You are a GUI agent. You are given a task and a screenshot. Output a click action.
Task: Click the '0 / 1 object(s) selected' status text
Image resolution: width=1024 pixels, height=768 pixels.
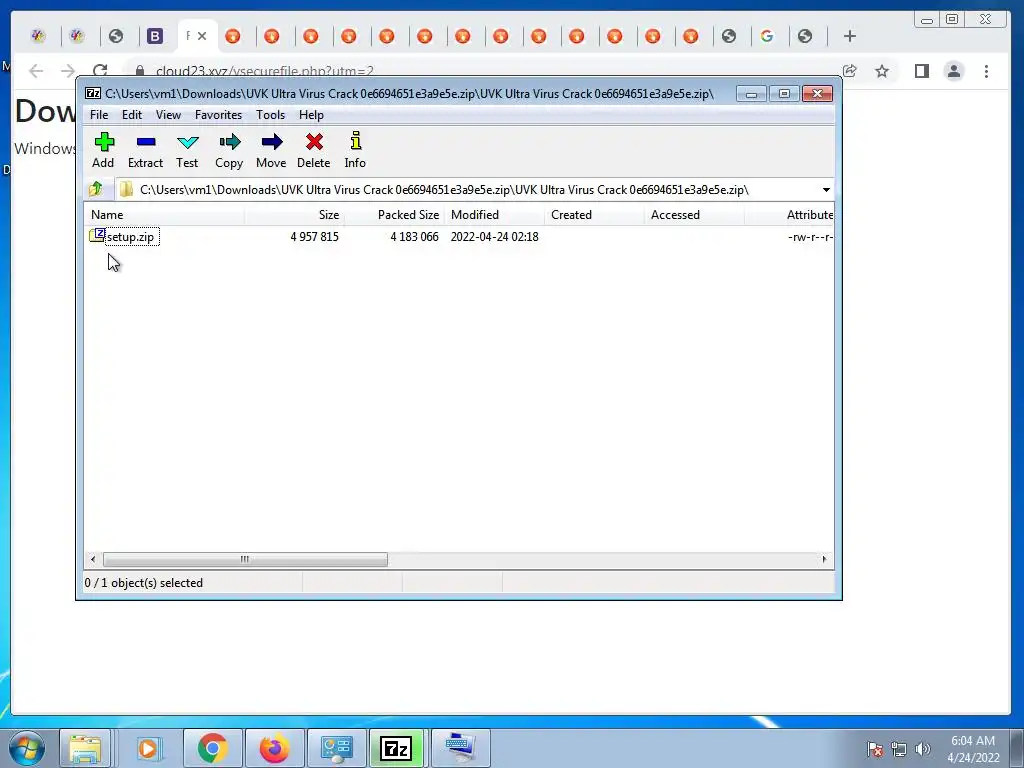click(x=144, y=583)
